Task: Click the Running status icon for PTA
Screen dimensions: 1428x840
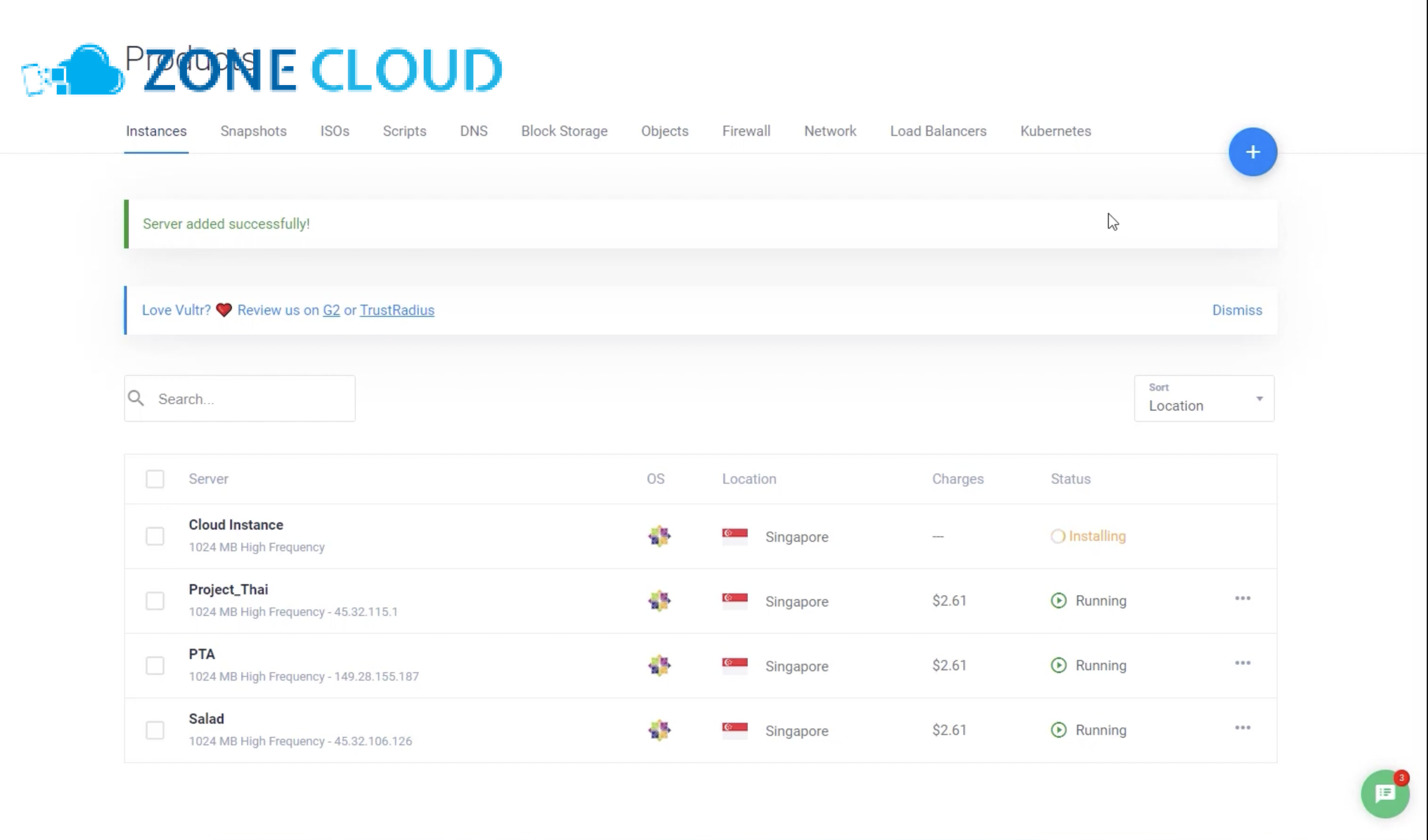Action: tap(1058, 666)
